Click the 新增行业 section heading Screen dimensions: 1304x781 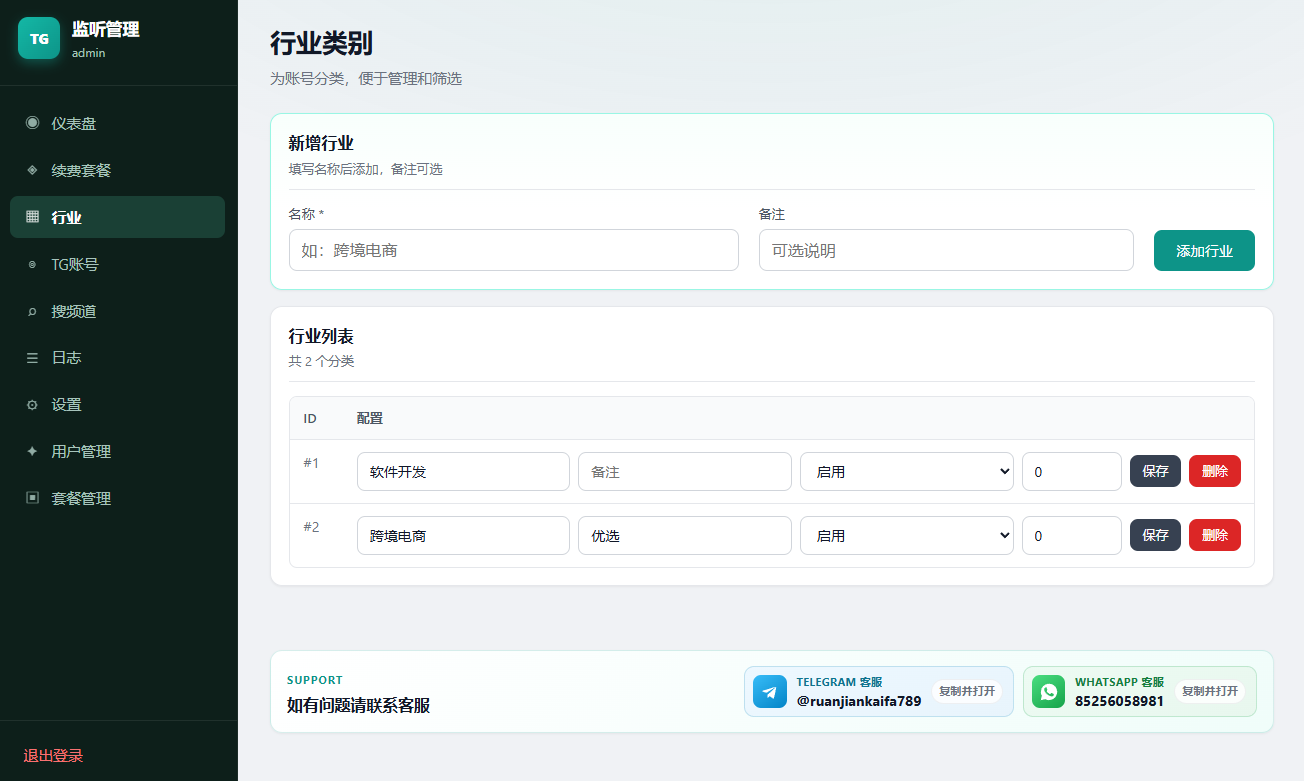pyautogui.click(x=321, y=143)
